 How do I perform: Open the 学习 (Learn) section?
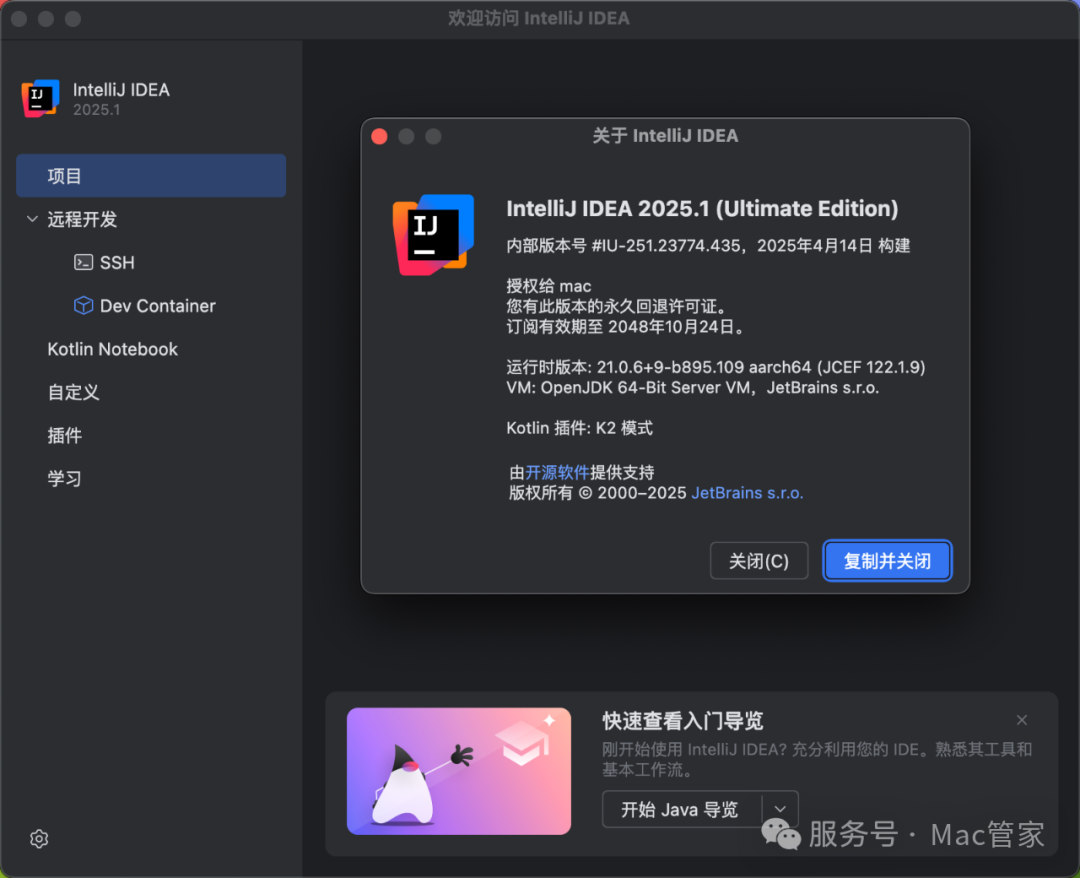(65, 478)
